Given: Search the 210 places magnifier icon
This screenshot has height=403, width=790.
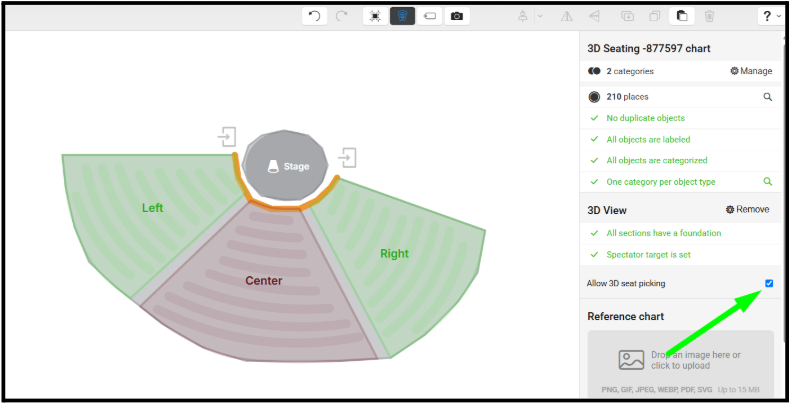Looking at the screenshot, I should (767, 97).
